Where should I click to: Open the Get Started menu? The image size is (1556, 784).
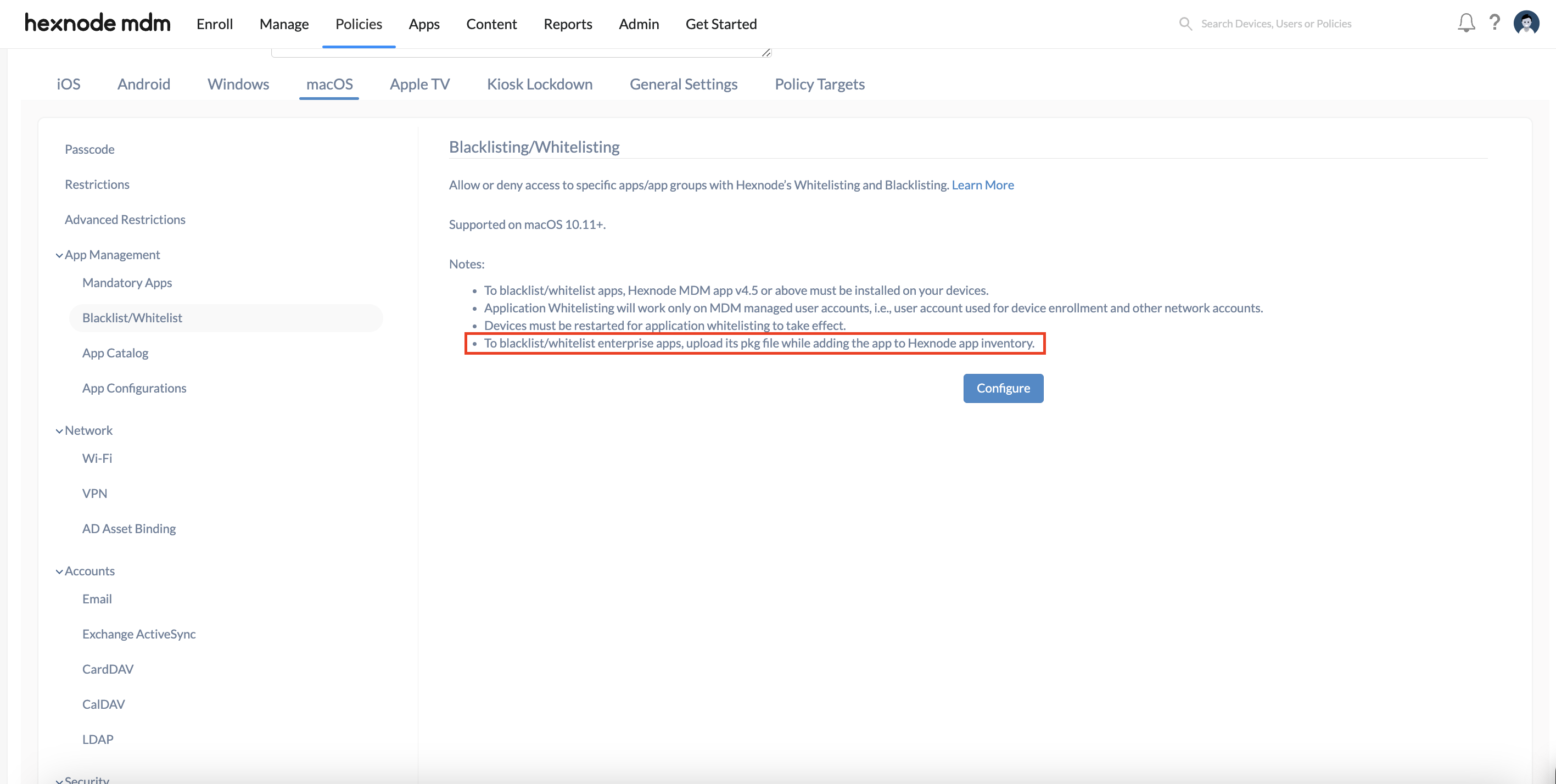click(x=720, y=24)
